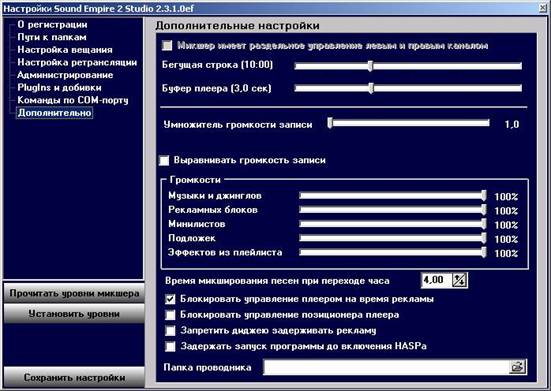
Task: Go to the Администрирование section
Action: pos(65,75)
